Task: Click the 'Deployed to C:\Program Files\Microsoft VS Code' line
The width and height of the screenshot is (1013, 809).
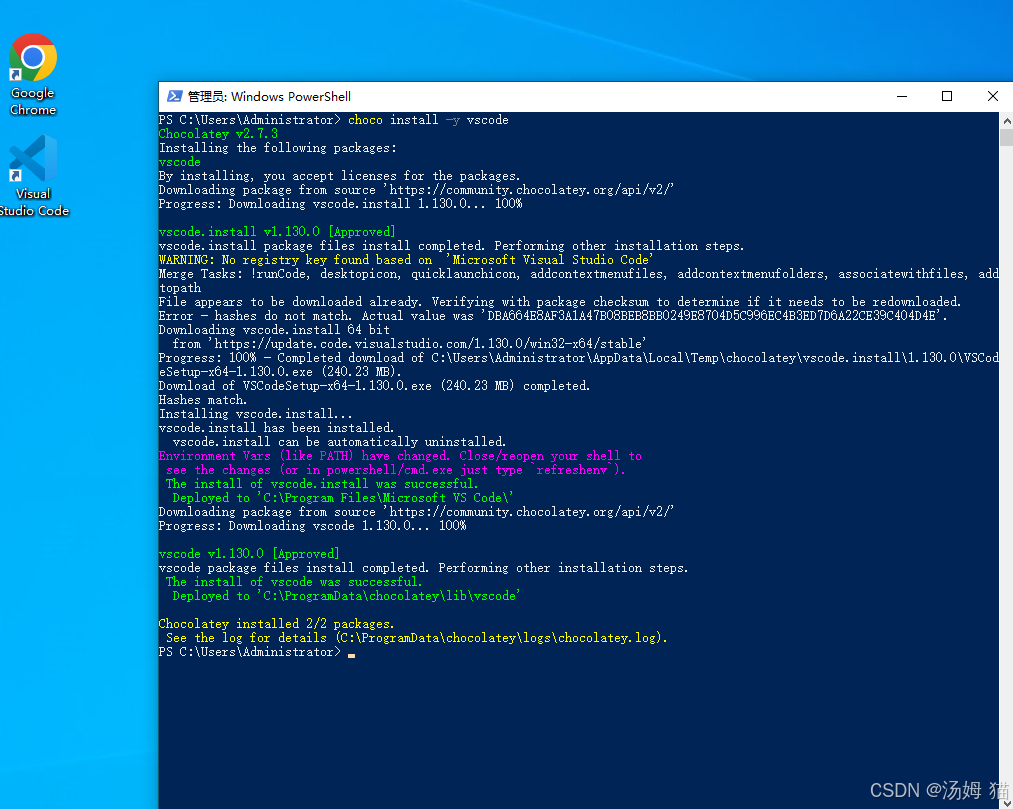Action: click(343, 498)
